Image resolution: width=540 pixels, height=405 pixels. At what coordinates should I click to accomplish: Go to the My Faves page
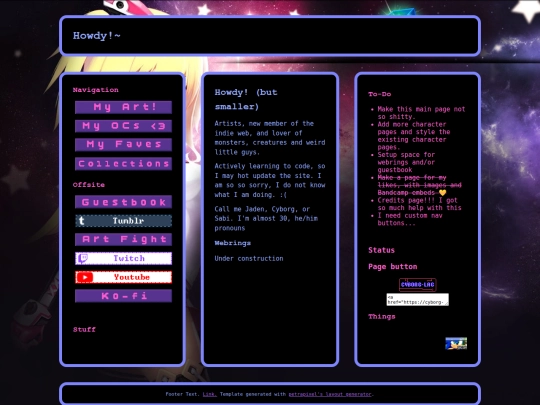(x=123, y=145)
